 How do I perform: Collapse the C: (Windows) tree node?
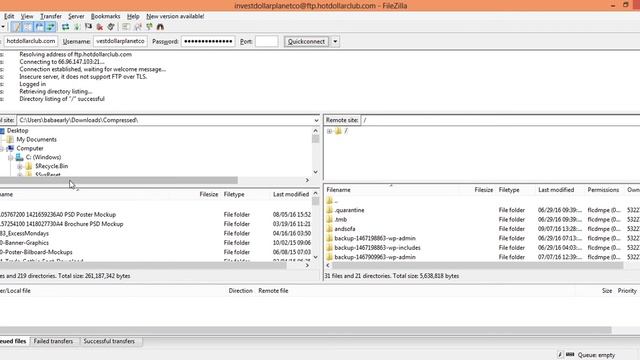click(x=11, y=158)
